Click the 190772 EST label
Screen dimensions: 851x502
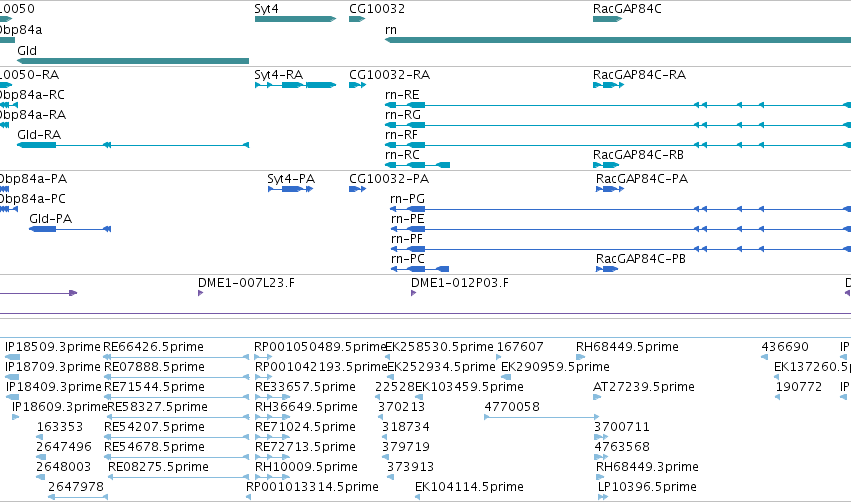[x=798, y=387]
